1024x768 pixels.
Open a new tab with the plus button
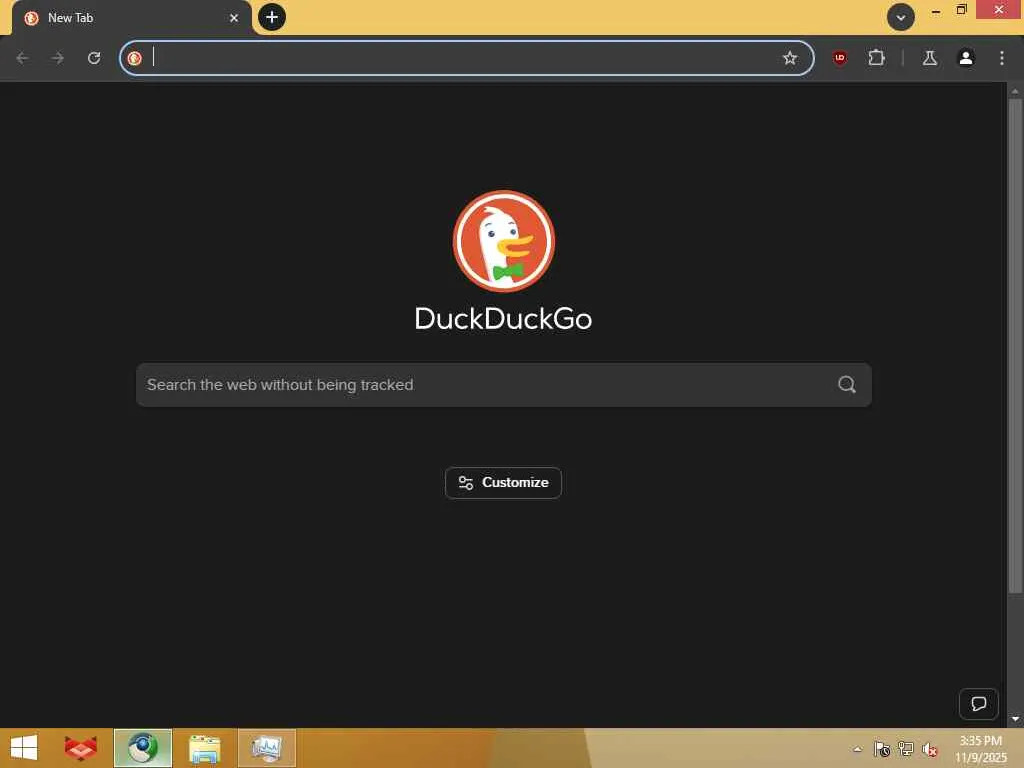(272, 17)
